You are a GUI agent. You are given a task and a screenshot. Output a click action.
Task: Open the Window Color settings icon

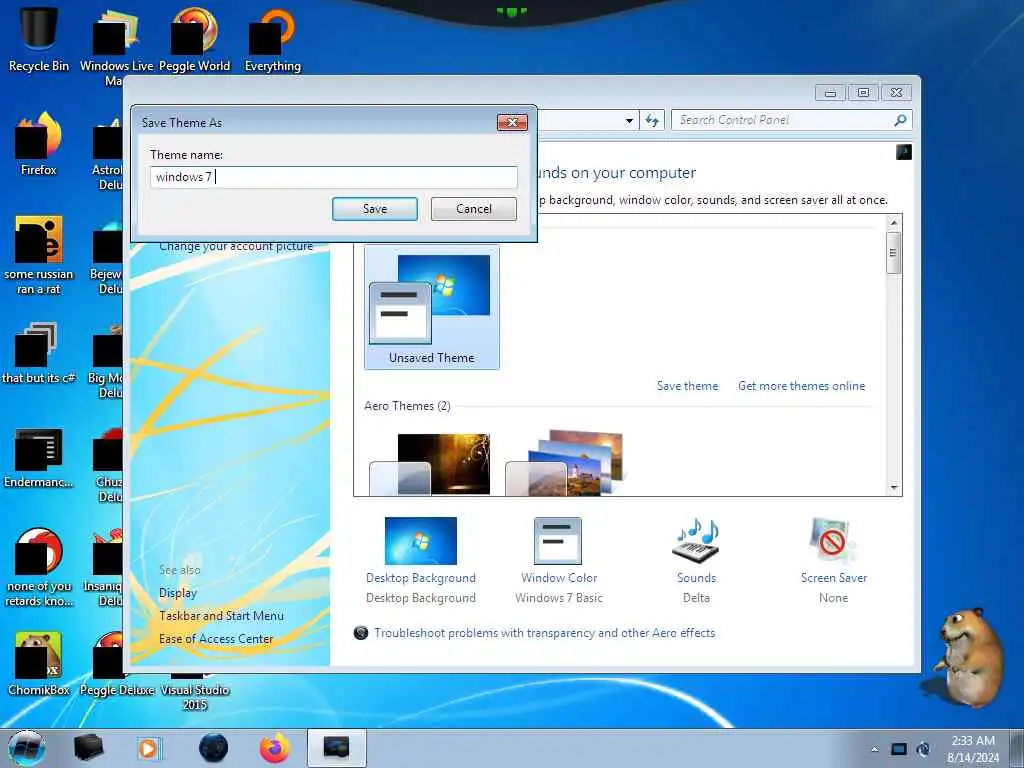tap(558, 541)
